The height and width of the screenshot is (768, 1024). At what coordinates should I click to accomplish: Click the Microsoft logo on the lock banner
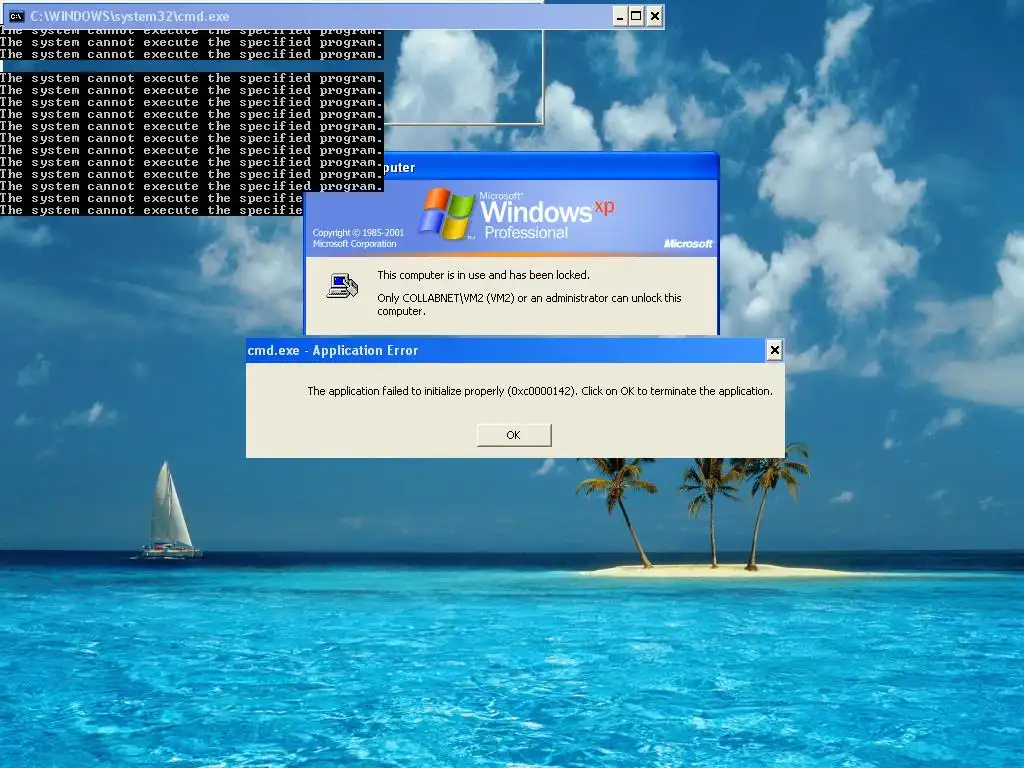[x=688, y=244]
